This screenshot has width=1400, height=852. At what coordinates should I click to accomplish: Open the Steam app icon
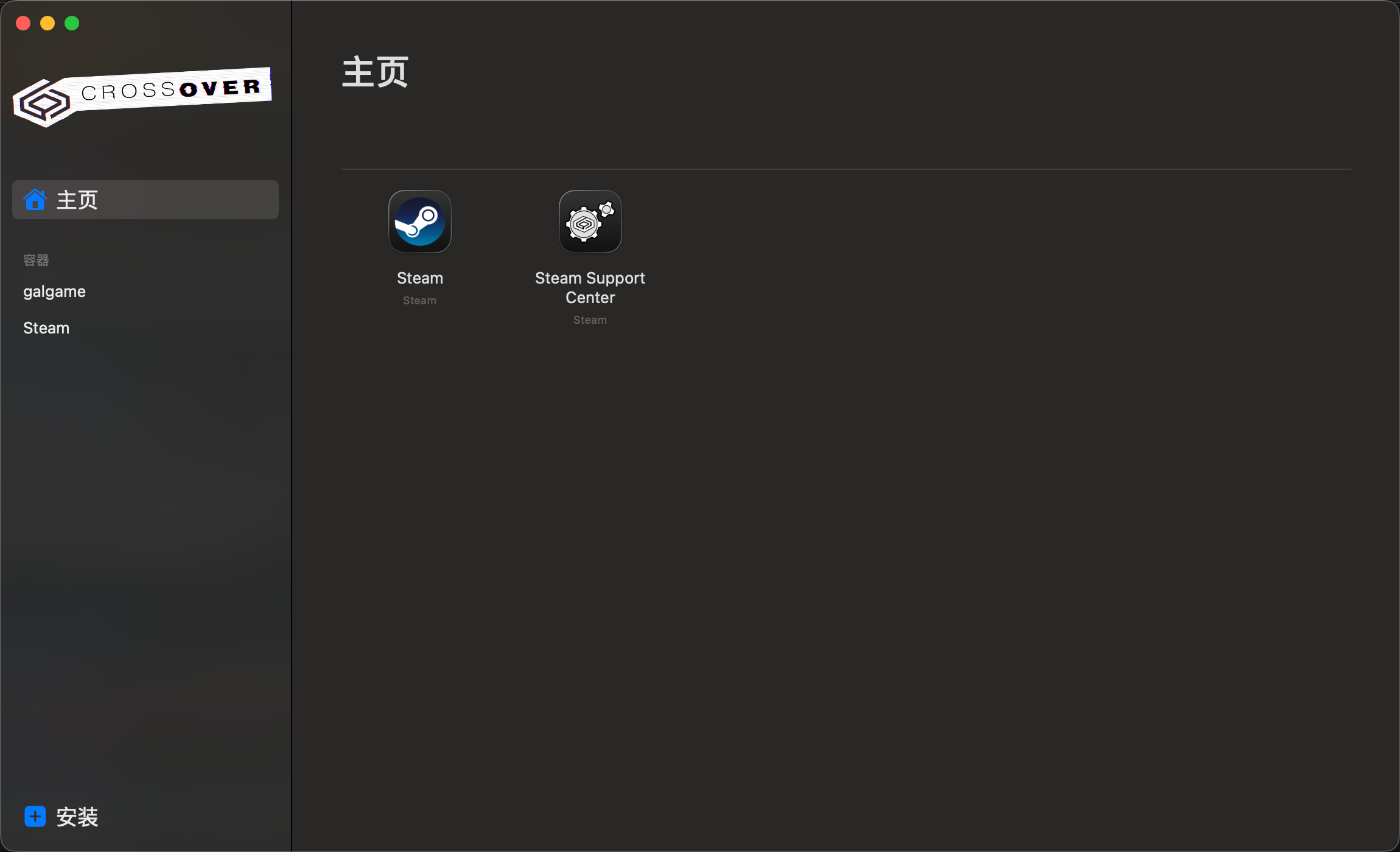pyautogui.click(x=419, y=222)
